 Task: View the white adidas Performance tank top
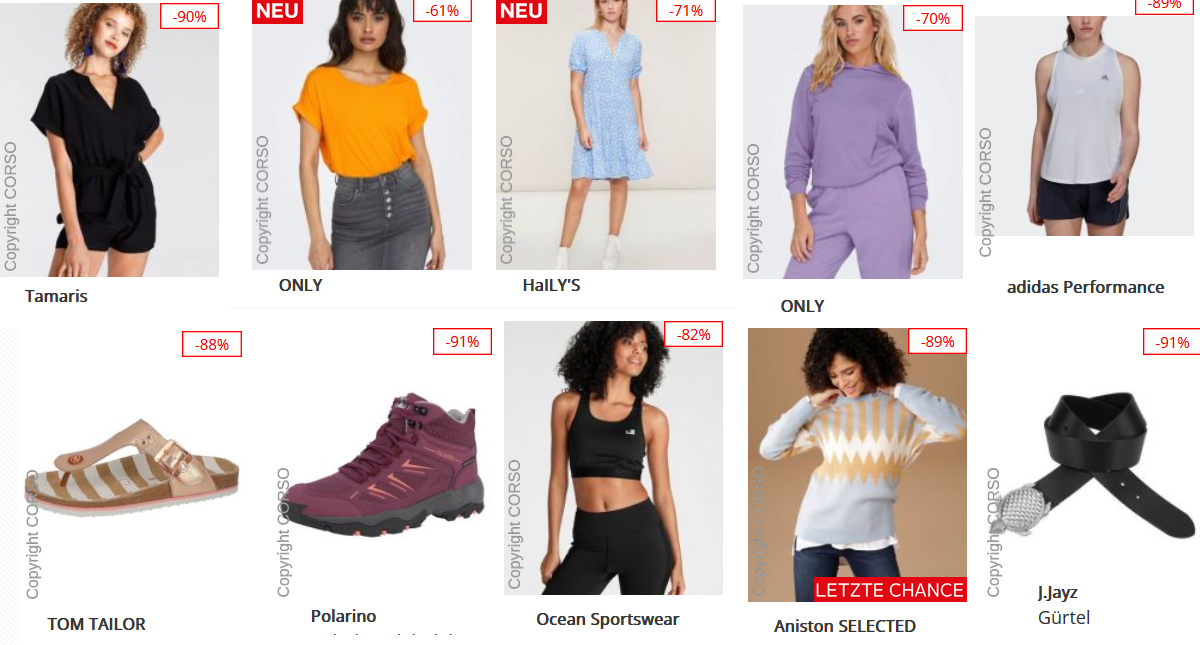click(1085, 126)
